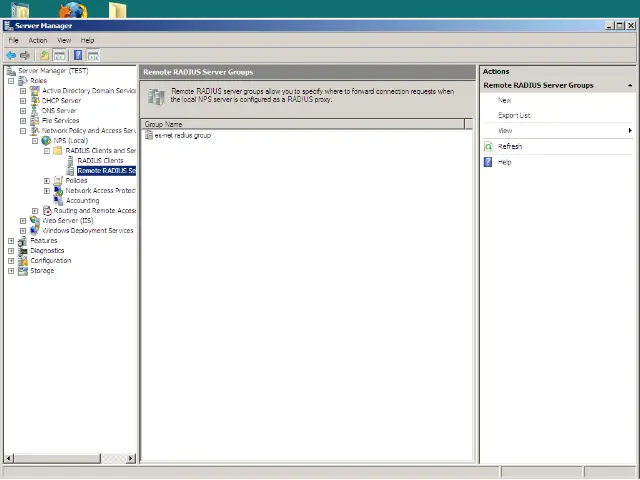The width and height of the screenshot is (640, 480).
Task: Click the RADIUS Clients server icon
Action: [70, 160]
